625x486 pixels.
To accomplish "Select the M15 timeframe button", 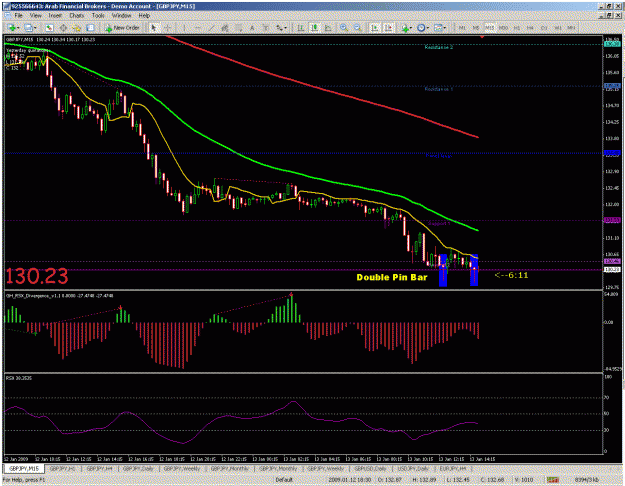I will pos(489,28).
